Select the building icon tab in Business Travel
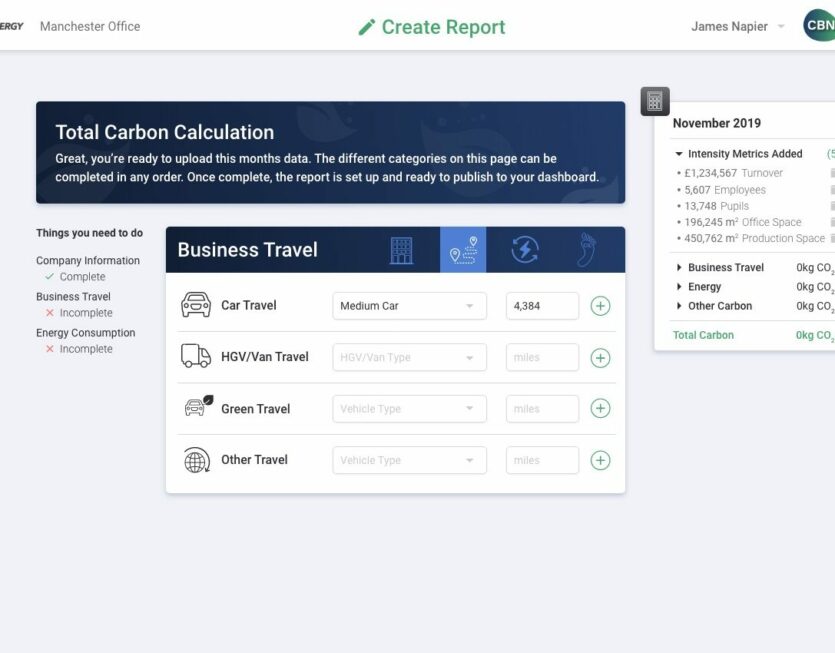835x653 pixels. tap(401, 250)
